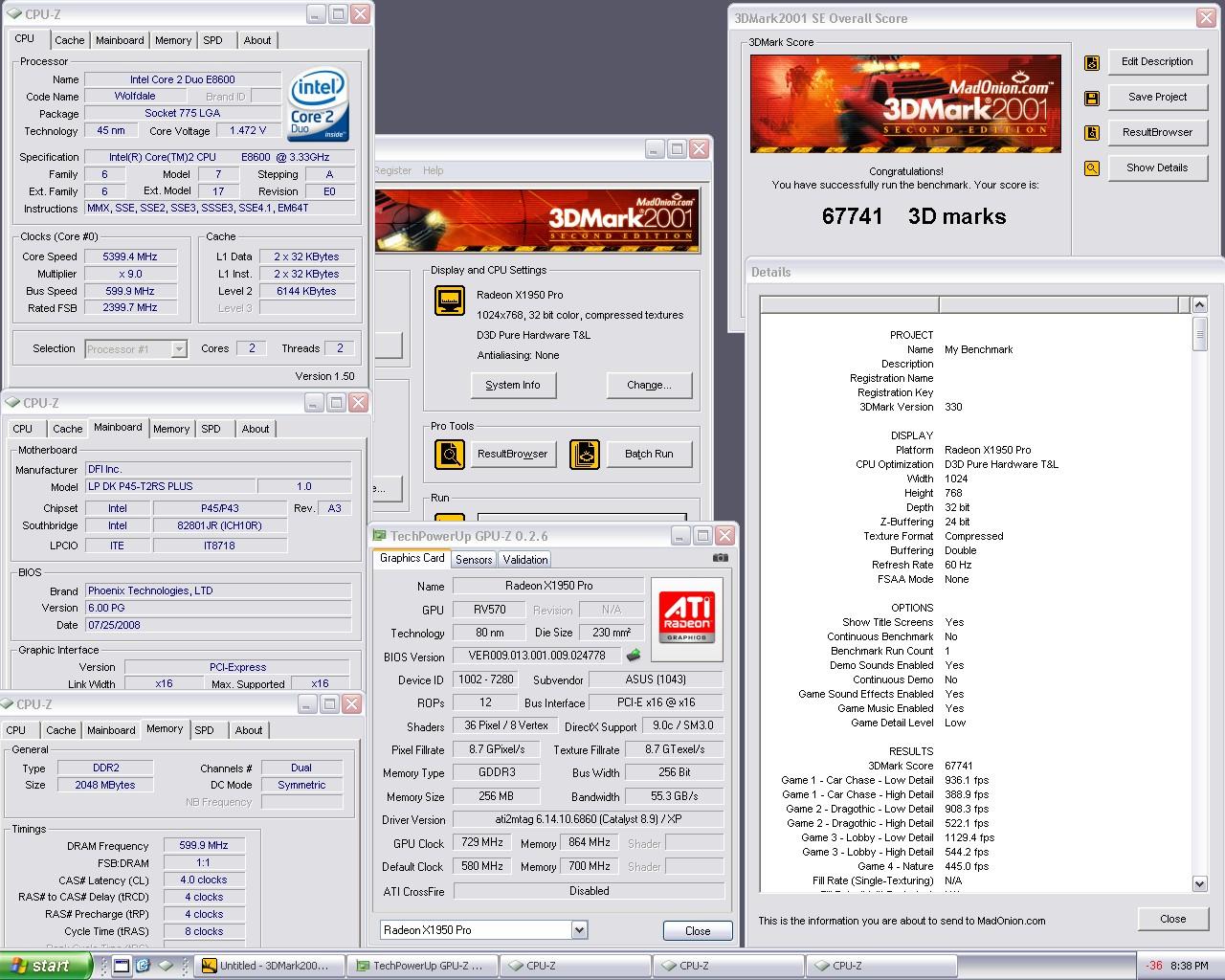This screenshot has height=980, width=1225.
Task: Open the Start menu
Action: (x=46, y=966)
